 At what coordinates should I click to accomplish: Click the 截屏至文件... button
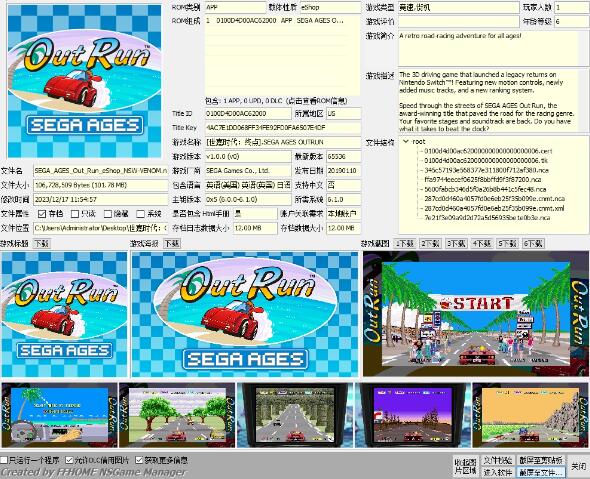(541, 472)
